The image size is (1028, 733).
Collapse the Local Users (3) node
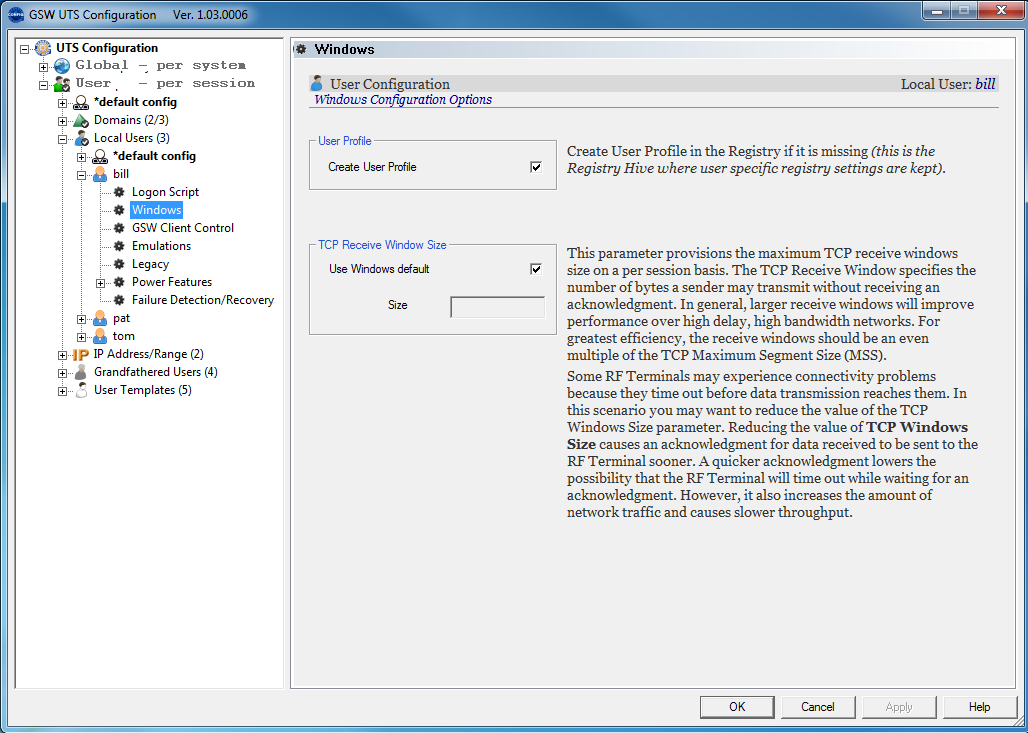(63, 139)
